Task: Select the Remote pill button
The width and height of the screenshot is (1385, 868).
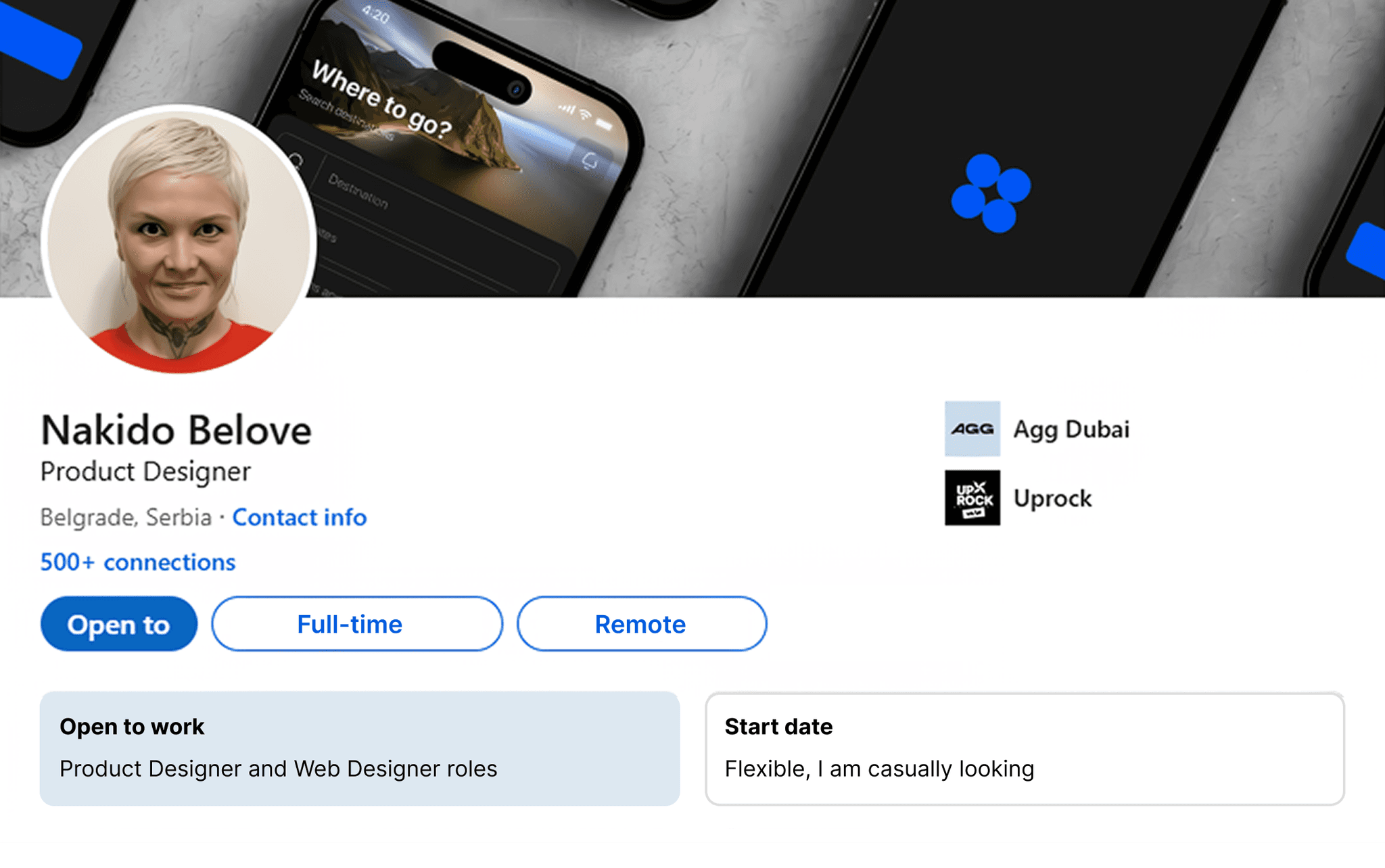Action: pyautogui.click(x=642, y=624)
